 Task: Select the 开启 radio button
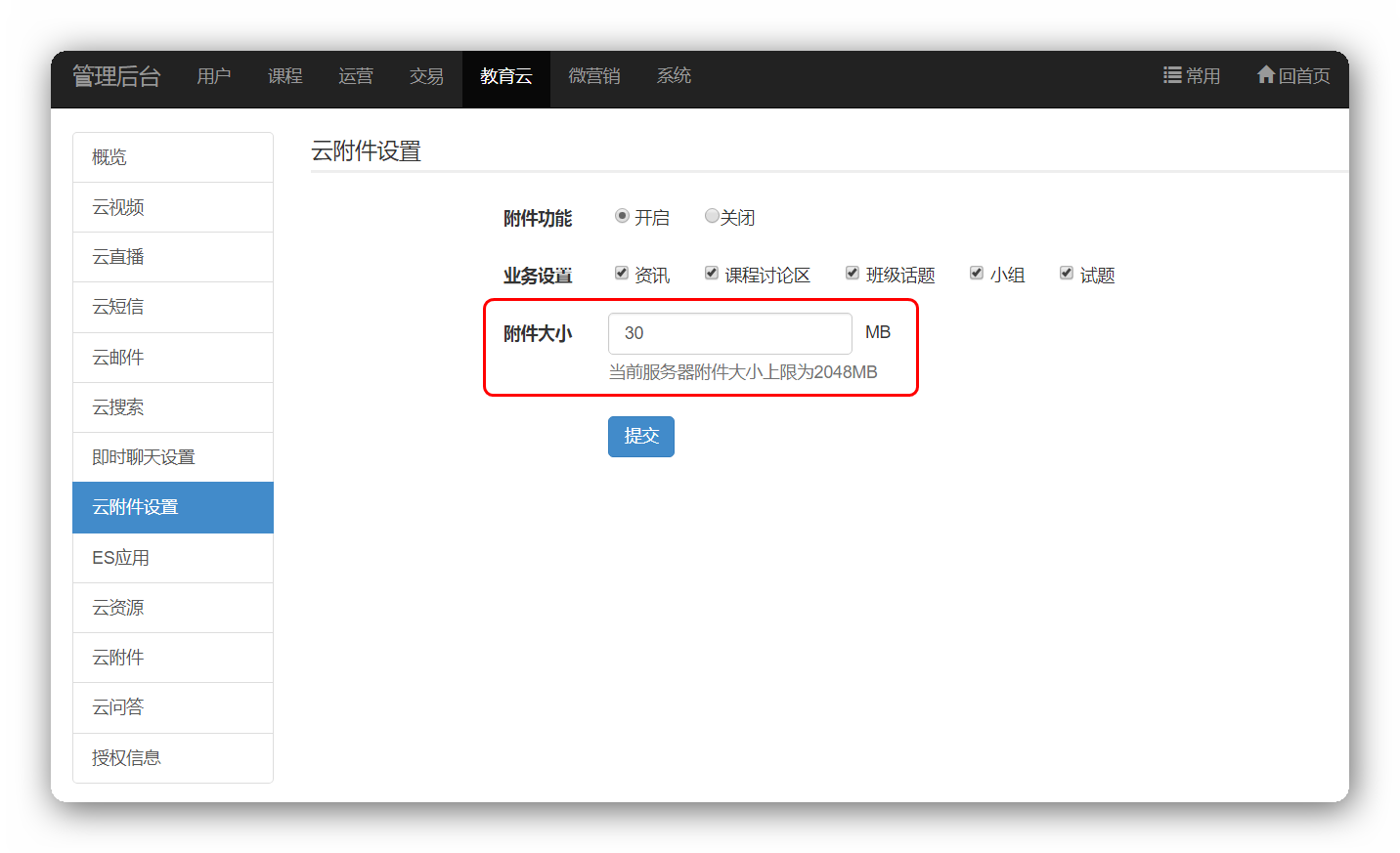622,216
